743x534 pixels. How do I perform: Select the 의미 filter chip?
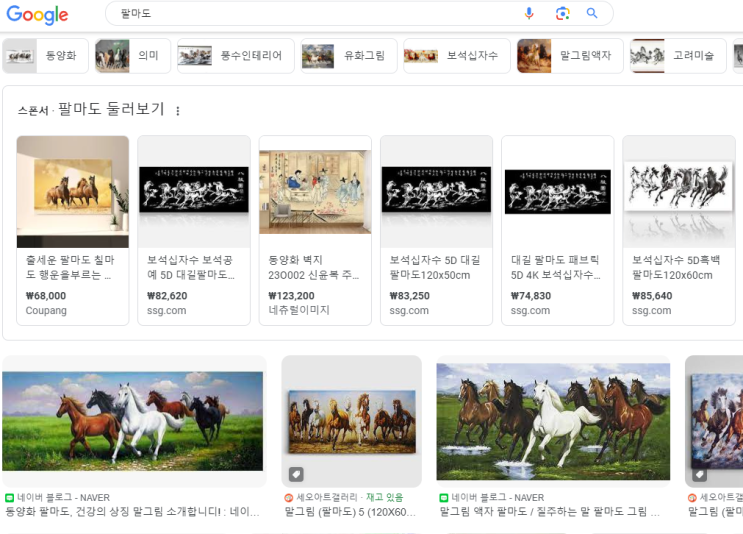pyautogui.click(x=133, y=56)
